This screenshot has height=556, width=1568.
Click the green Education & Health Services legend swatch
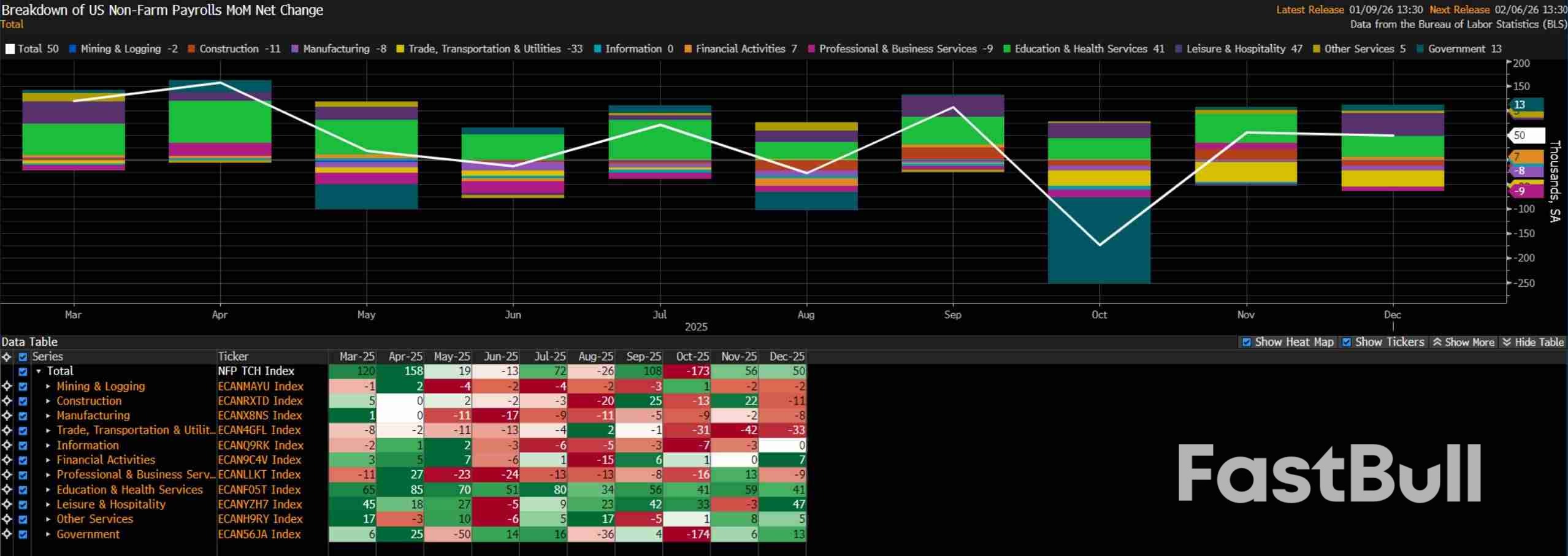click(1006, 49)
